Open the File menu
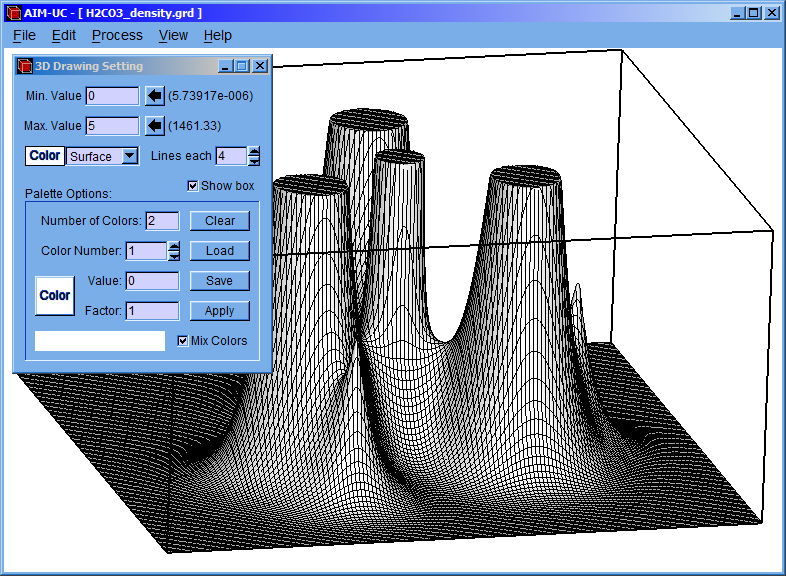 click(x=24, y=35)
